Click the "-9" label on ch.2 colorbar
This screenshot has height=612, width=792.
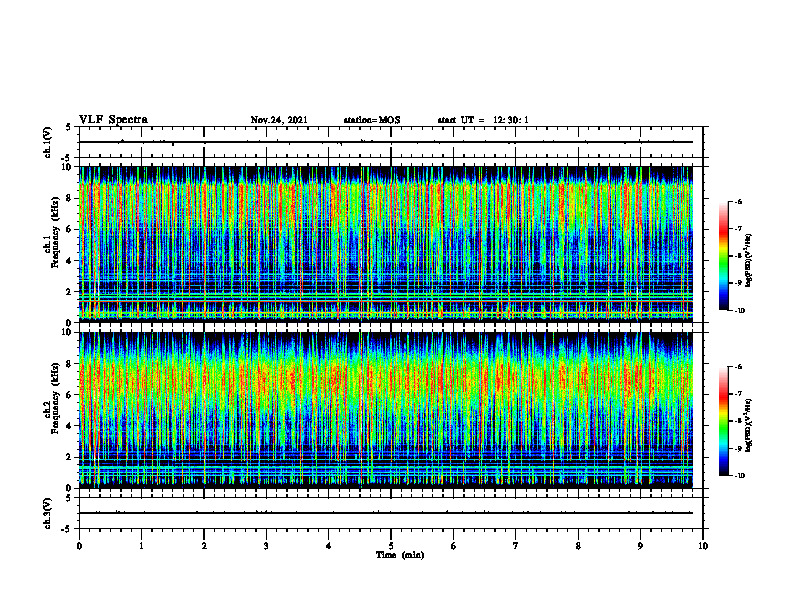click(738, 449)
